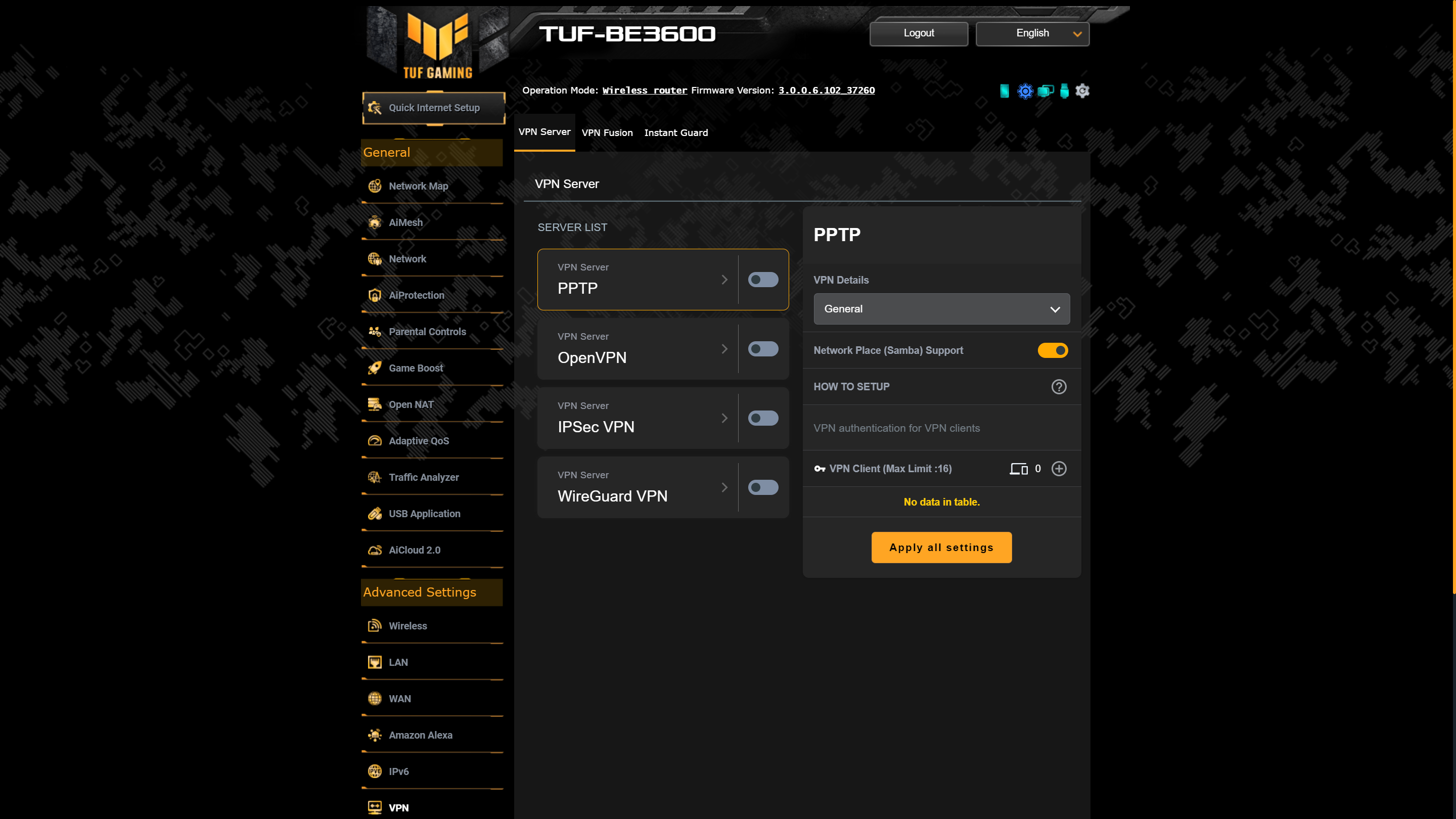The image size is (1456, 819).
Task: Switch to the VPN Fusion tab
Action: pyautogui.click(x=607, y=132)
